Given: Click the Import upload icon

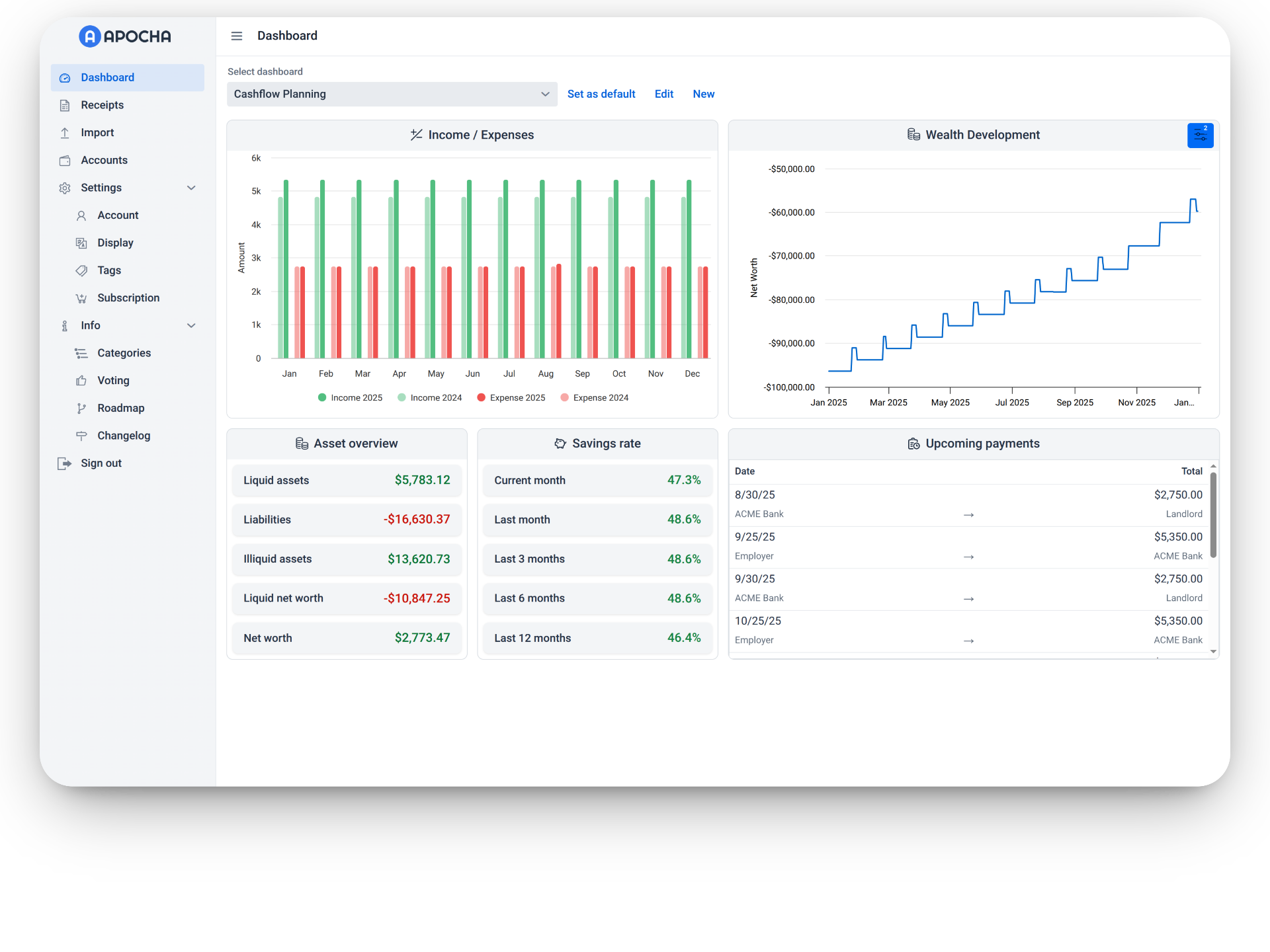Looking at the screenshot, I should tap(65, 133).
